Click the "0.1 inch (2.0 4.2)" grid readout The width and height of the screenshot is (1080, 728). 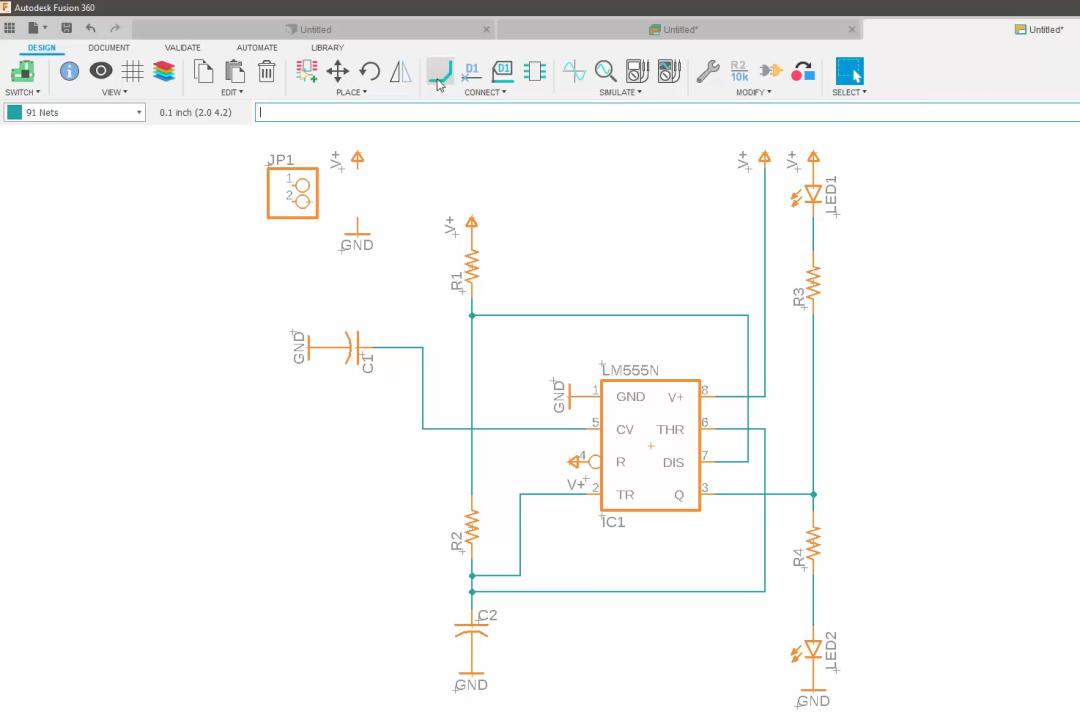point(196,112)
